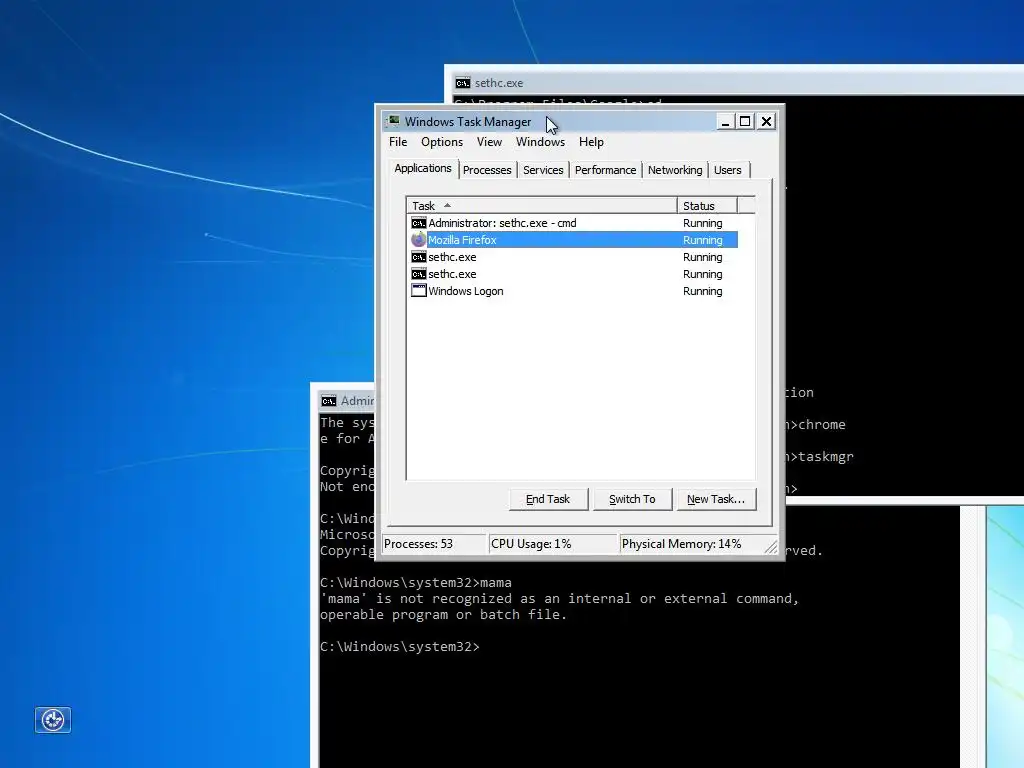Open the File menu in Task Manager
1024x768 pixels.
click(398, 142)
